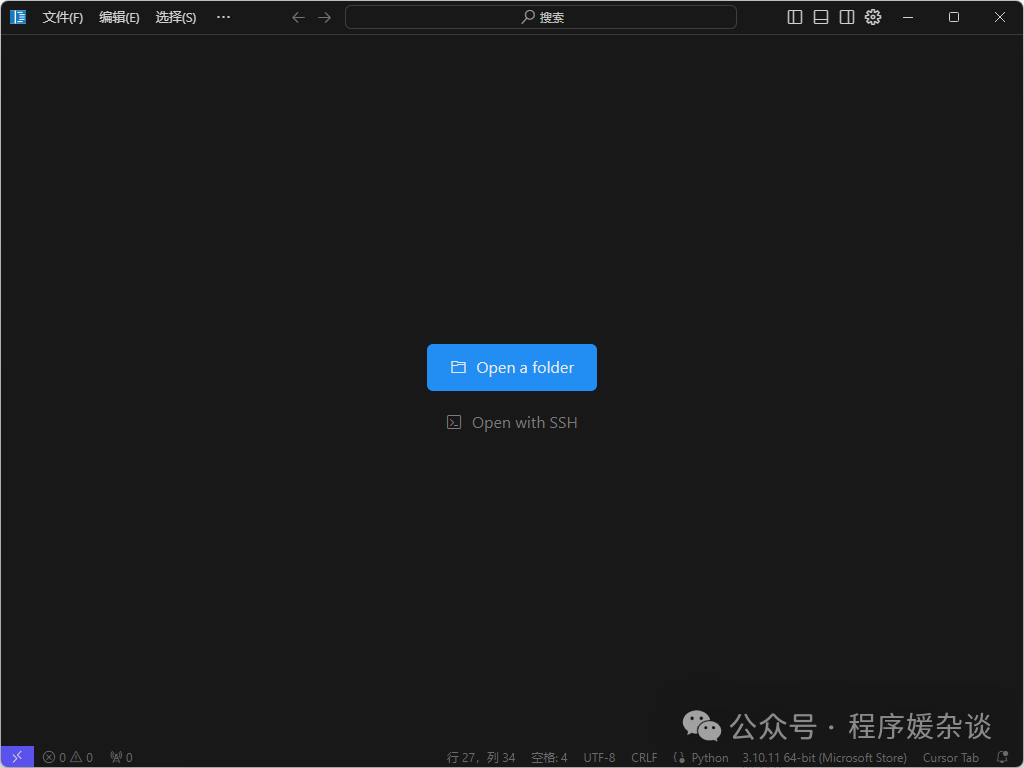This screenshot has width=1024, height=768.
Task: Click the remote connection indicator
Action: click(16, 757)
